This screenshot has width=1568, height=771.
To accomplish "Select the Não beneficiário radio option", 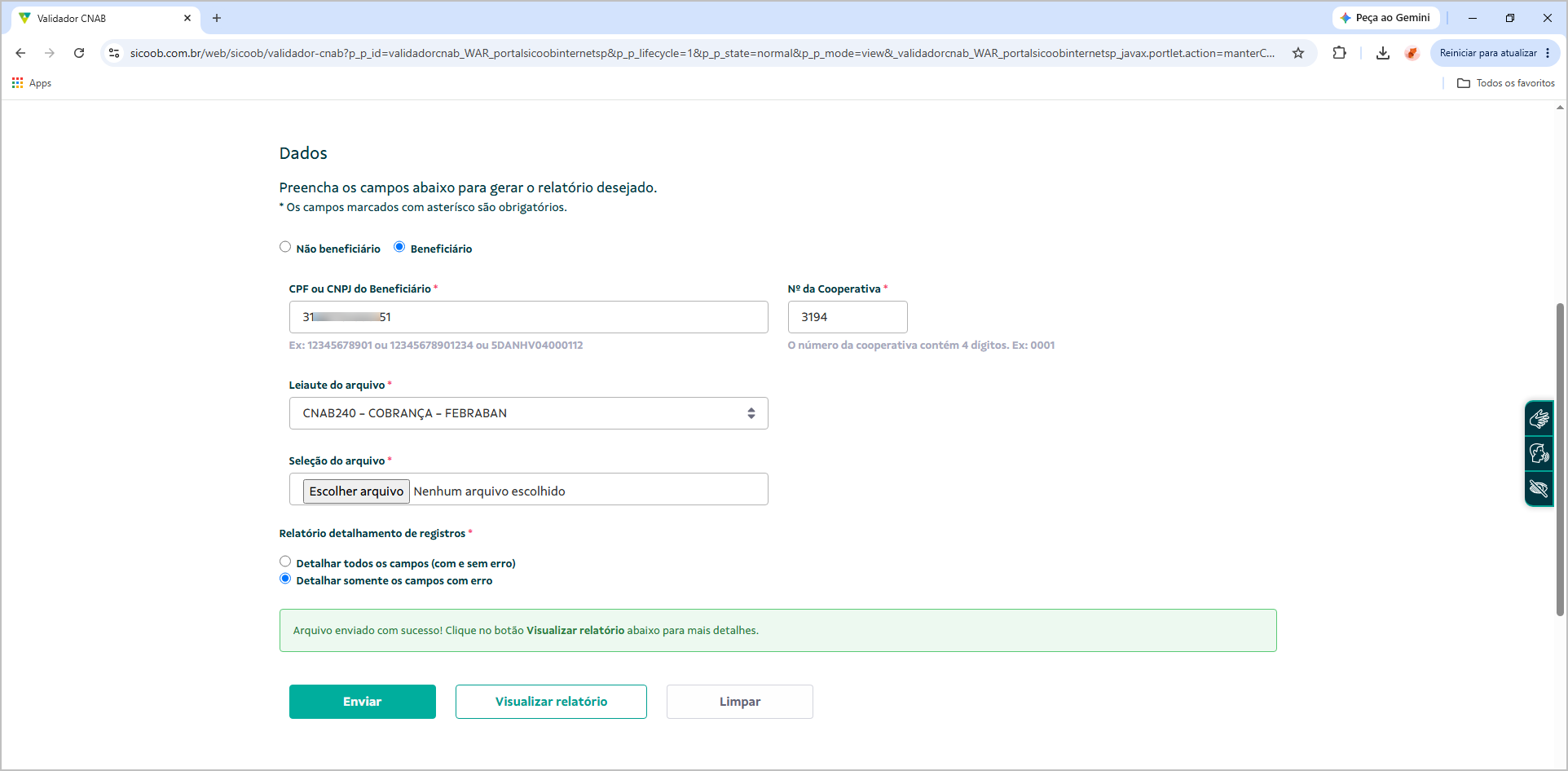I will pyautogui.click(x=285, y=247).
